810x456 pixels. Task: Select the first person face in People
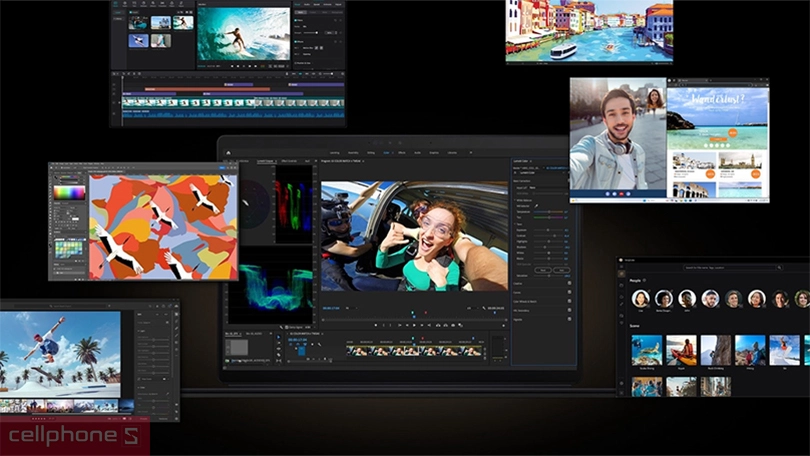(x=641, y=298)
